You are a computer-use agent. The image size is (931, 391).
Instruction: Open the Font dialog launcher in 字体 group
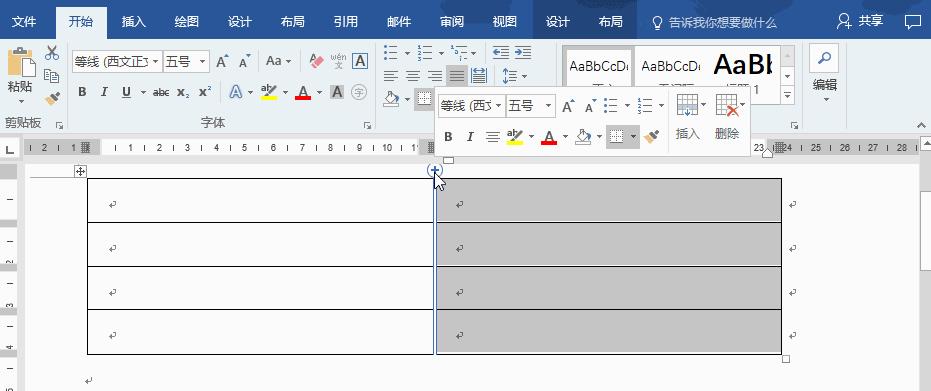coord(368,125)
